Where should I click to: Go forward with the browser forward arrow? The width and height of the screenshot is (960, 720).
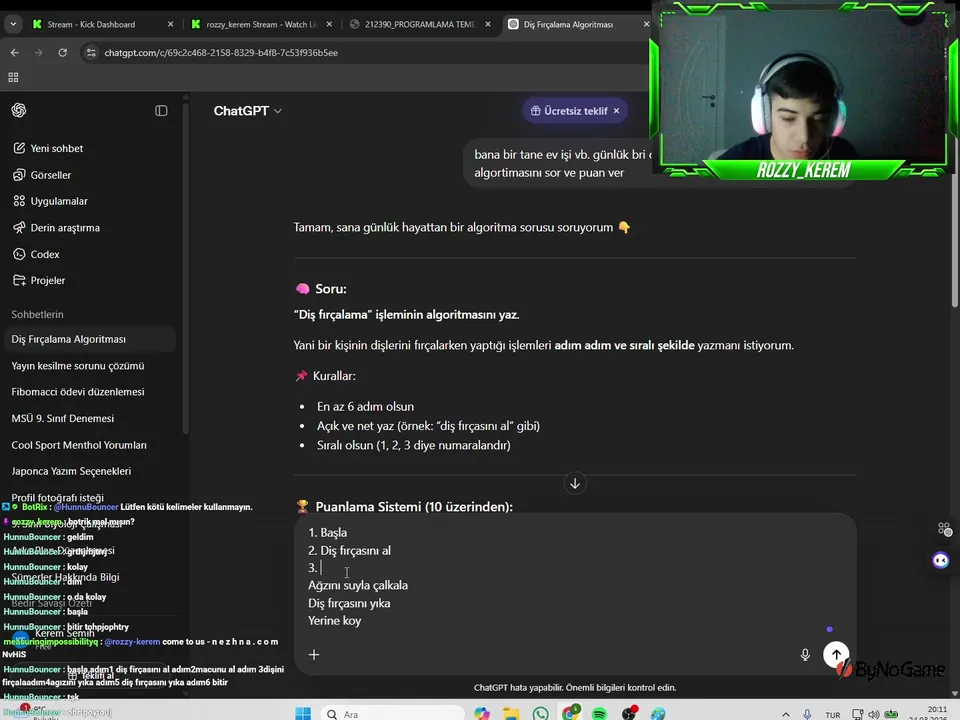click(x=39, y=53)
